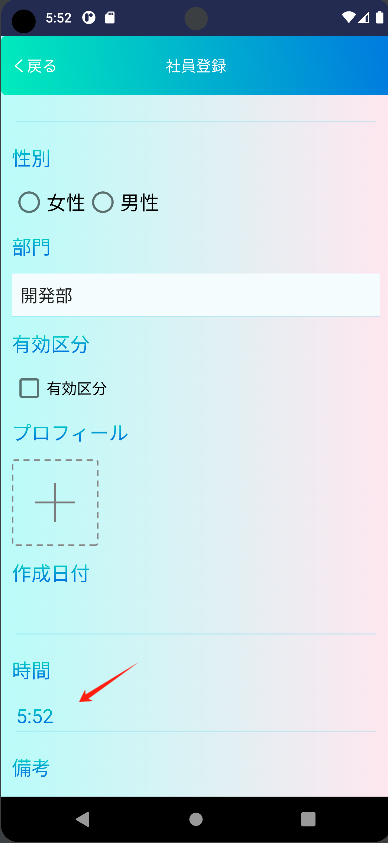
Task: Click the status bar clock showing 5:52
Action: (x=59, y=18)
